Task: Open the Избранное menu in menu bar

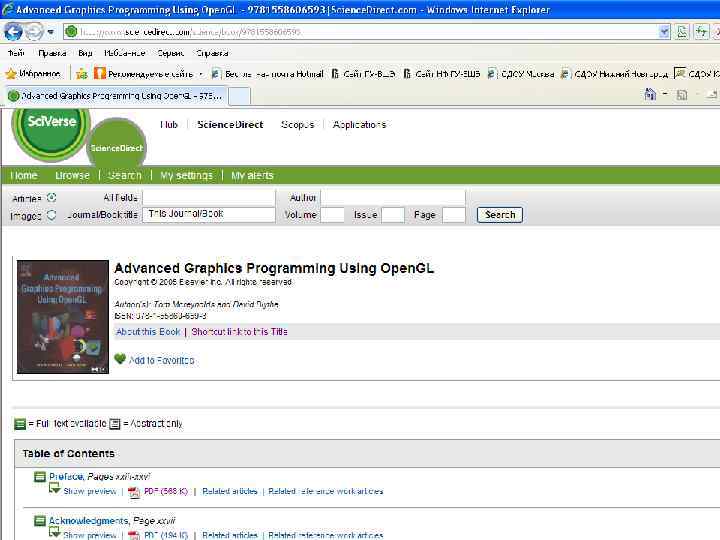Action: click(124, 53)
